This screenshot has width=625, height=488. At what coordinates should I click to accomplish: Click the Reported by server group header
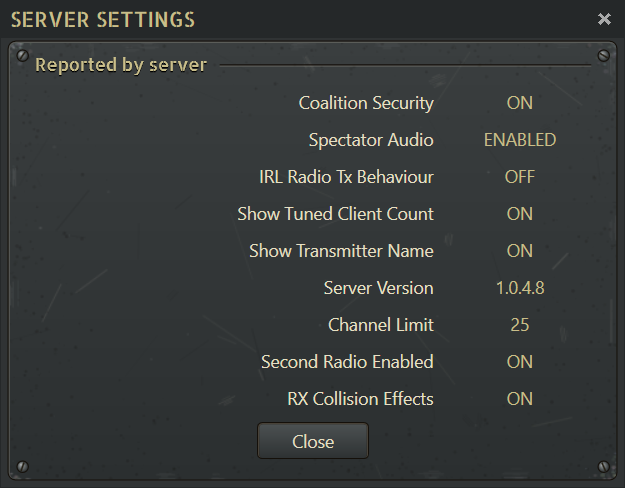coord(121,65)
